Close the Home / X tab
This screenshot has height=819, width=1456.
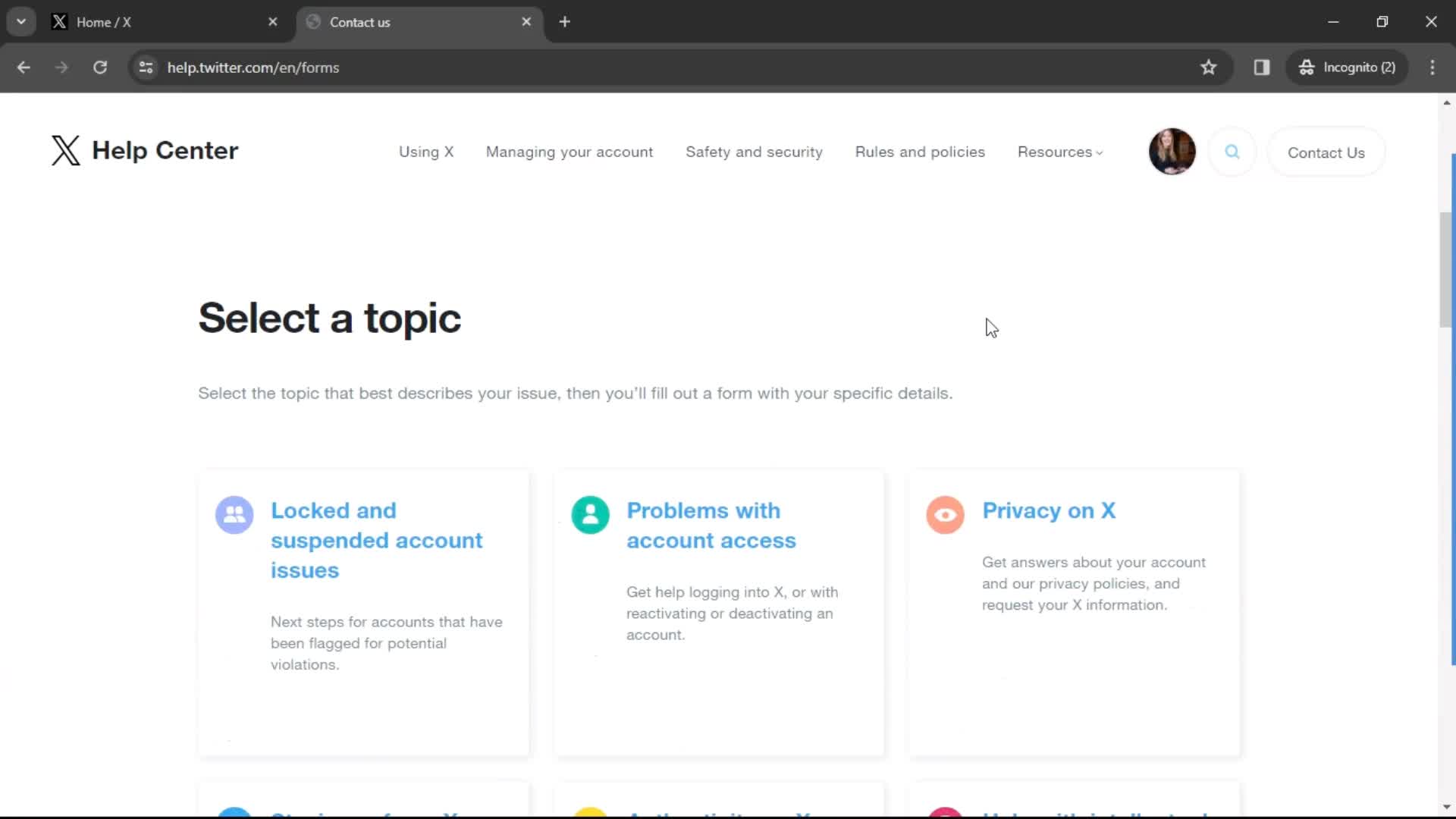pos(273,22)
